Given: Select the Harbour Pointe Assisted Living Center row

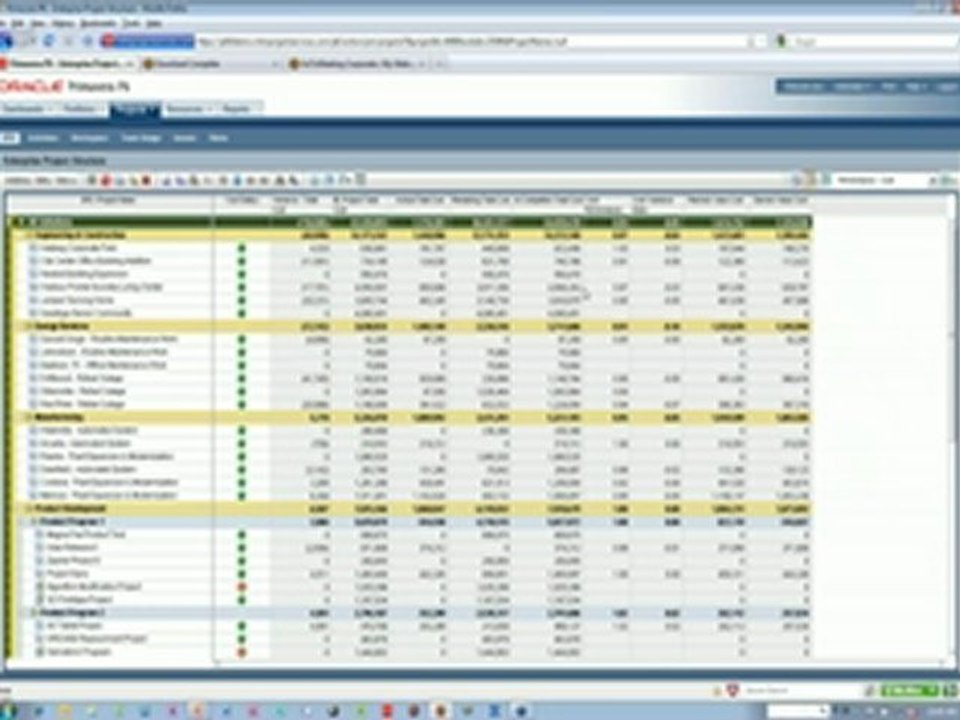Looking at the screenshot, I should (410, 287).
